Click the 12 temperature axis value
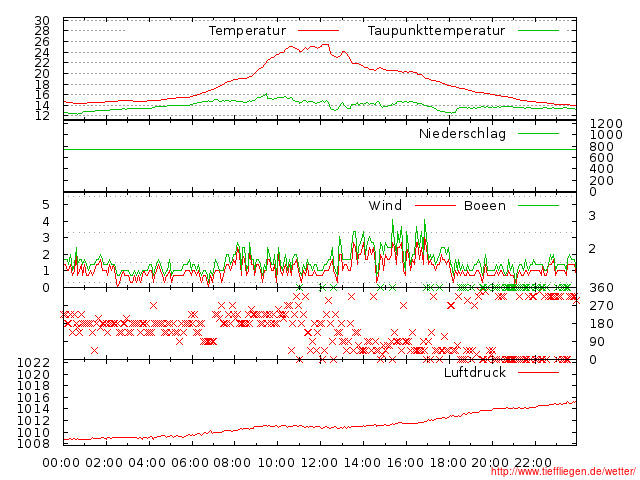 click(42, 116)
